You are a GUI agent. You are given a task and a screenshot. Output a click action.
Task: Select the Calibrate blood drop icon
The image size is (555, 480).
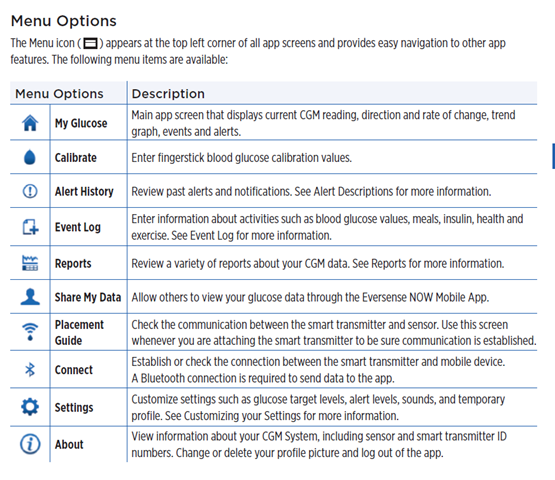coord(30,157)
